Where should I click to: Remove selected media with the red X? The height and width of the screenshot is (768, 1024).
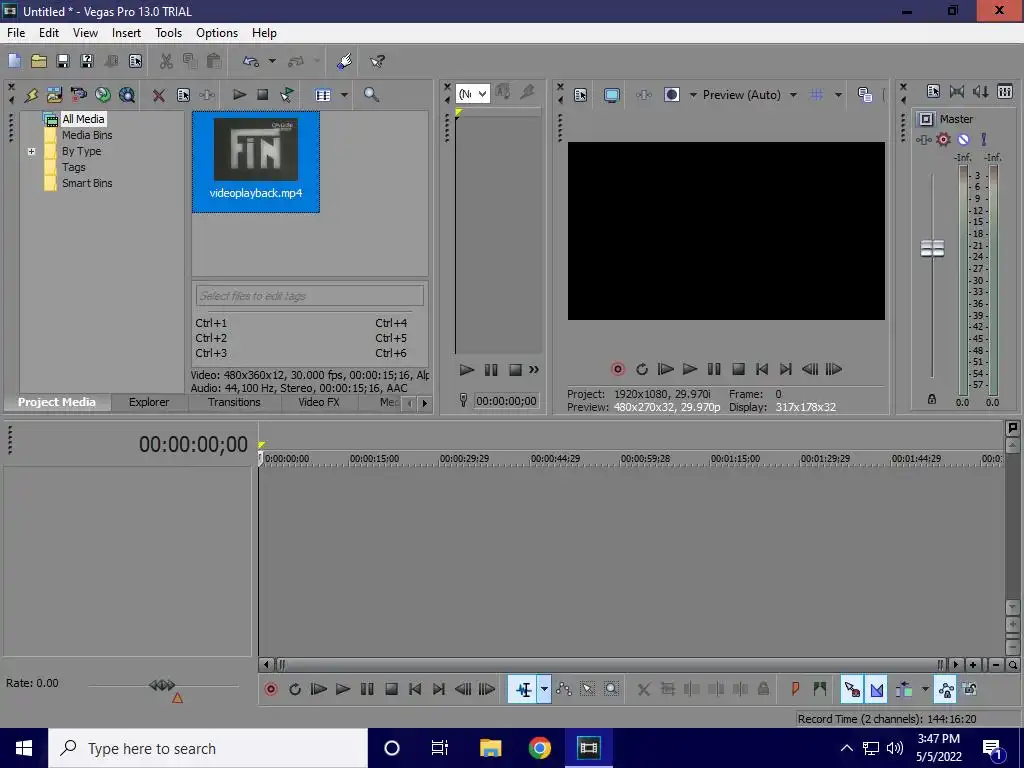[x=158, y=95]
